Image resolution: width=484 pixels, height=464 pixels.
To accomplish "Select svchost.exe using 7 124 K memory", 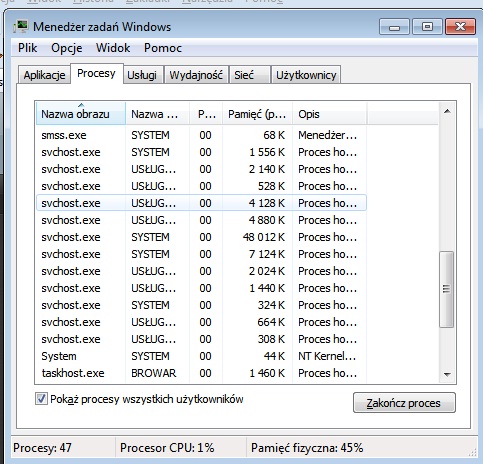I will point(201,254).
